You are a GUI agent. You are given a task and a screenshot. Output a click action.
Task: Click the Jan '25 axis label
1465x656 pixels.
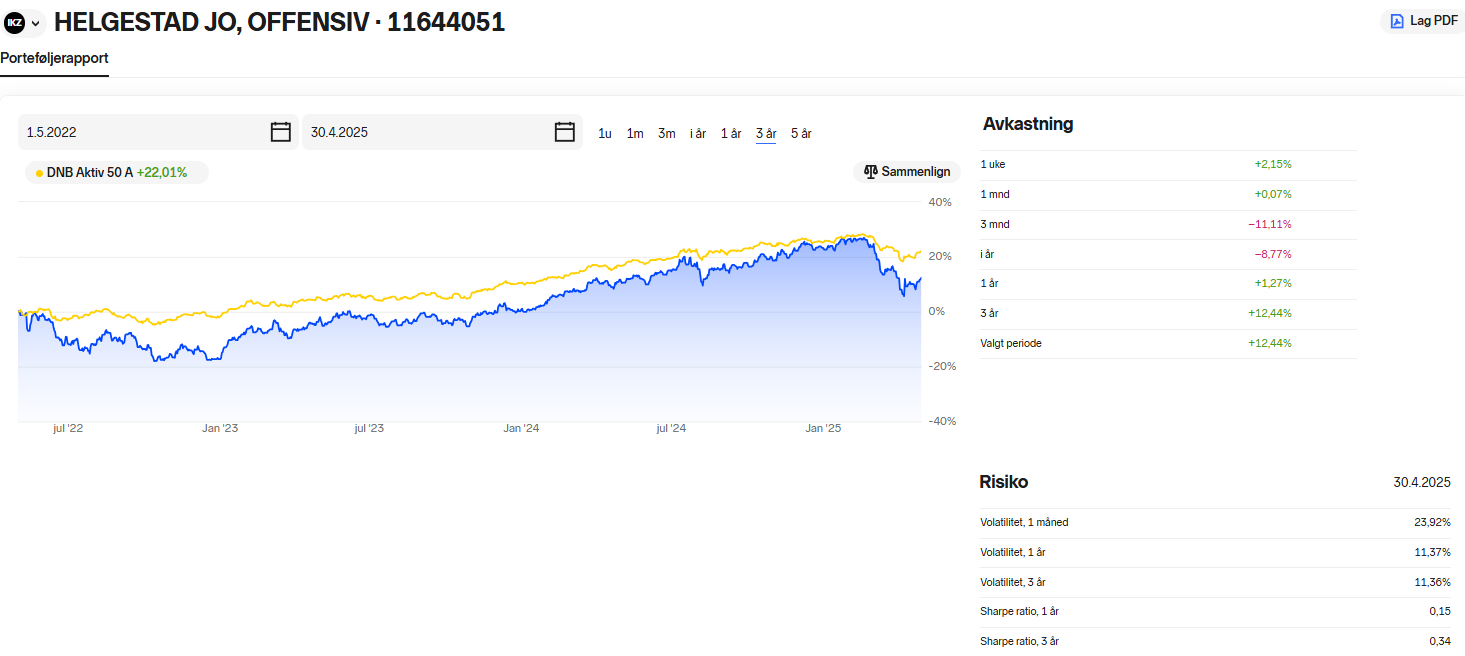tap(823, 428)
